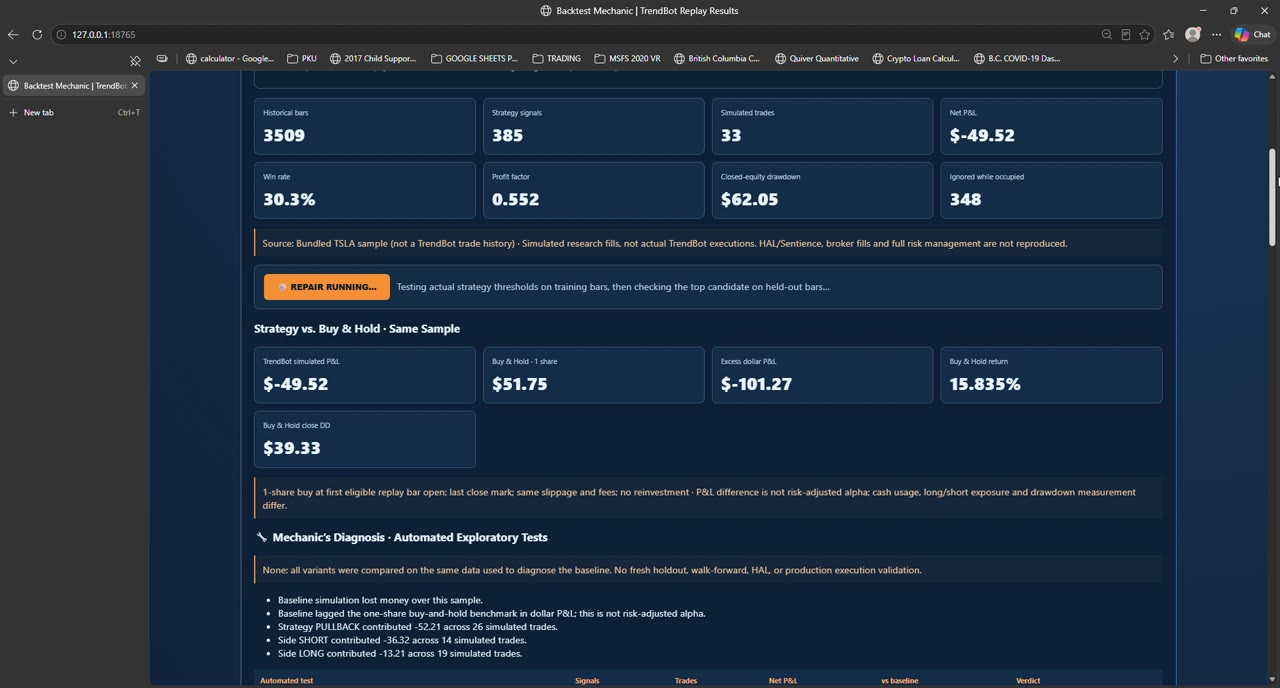Image resolution: width=1280 pixels, height=688 pixels.
Task: Click the 'Strategy PULLBACK contributed -52.21' bullet
Action: tap(418, 627)
